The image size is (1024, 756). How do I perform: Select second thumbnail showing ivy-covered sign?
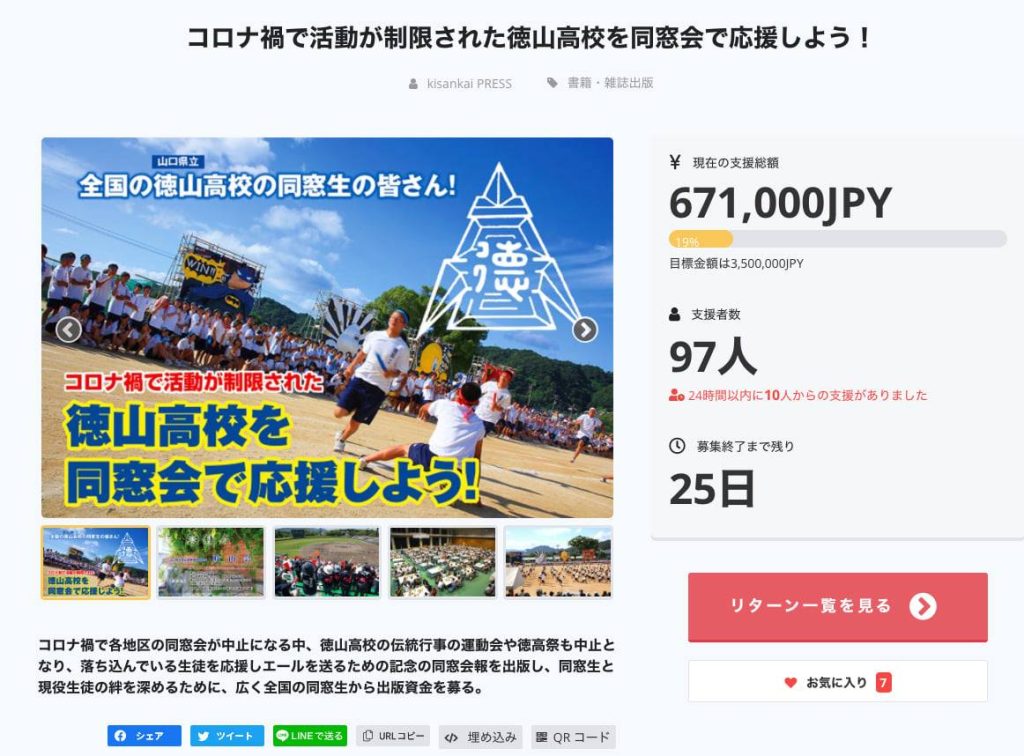point(211,562)
